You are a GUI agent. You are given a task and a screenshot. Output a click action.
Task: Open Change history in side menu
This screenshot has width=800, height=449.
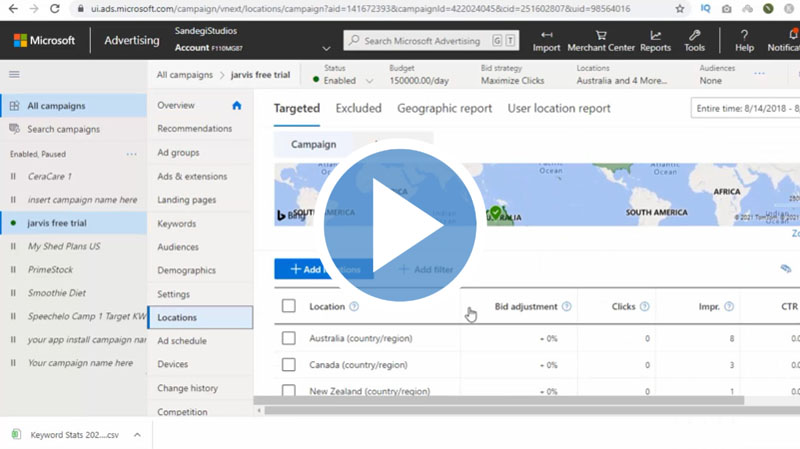click(187, 388)
